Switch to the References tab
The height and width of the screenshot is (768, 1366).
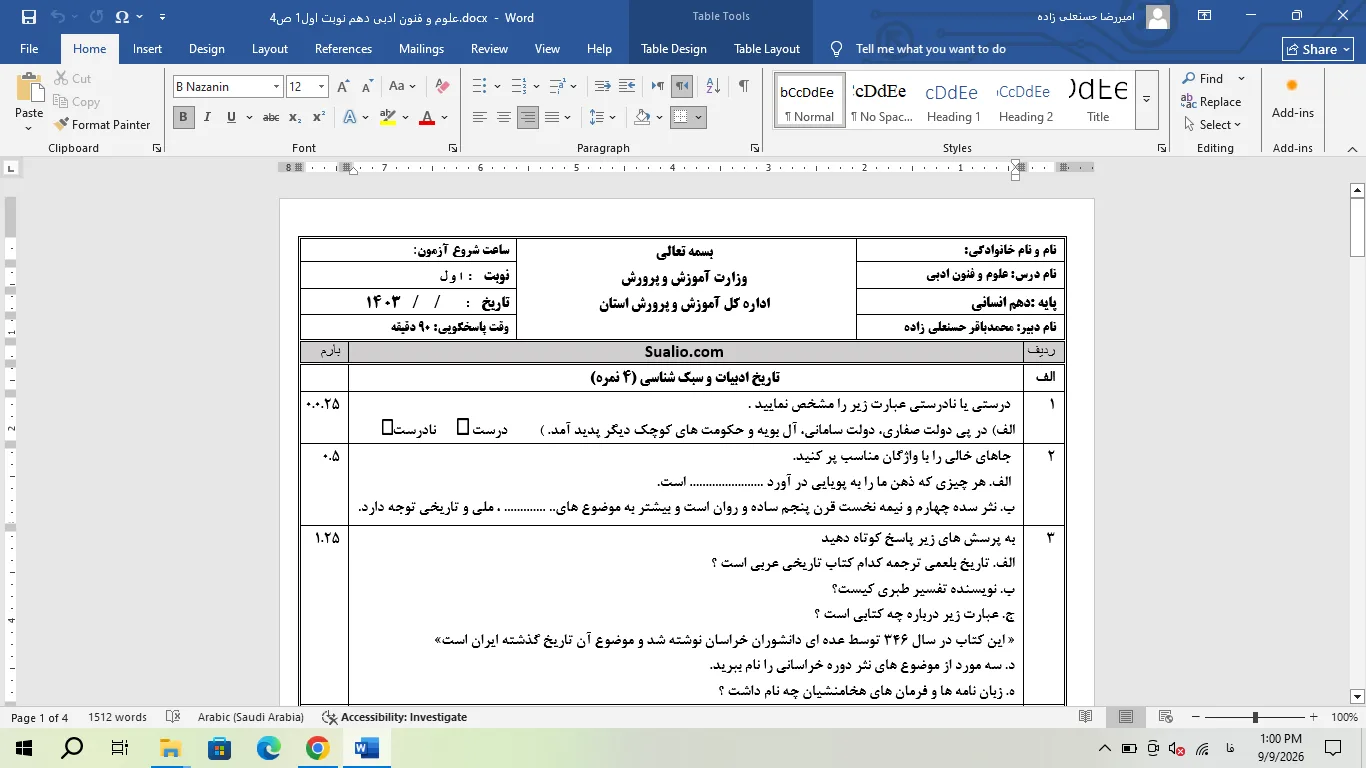coord(343,48)
